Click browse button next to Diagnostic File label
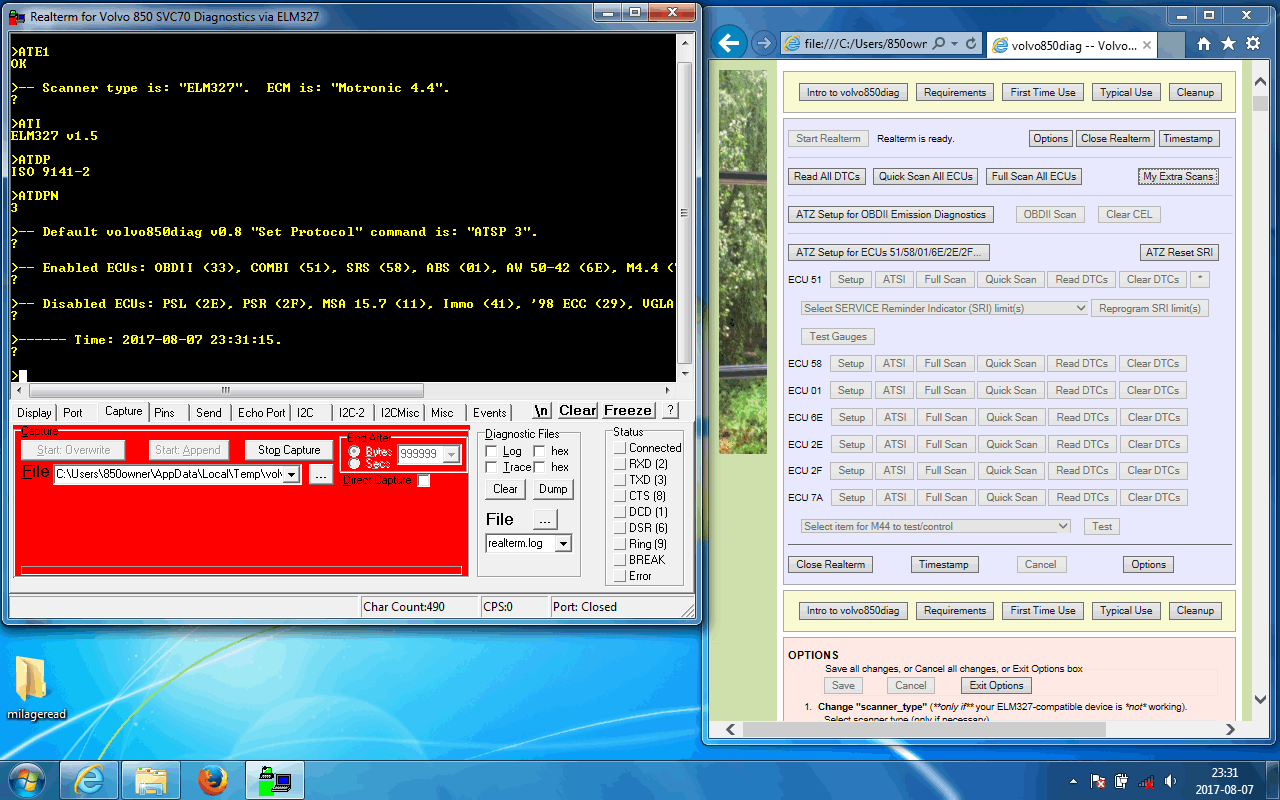The image size is (1280, 800). (544, 519)
